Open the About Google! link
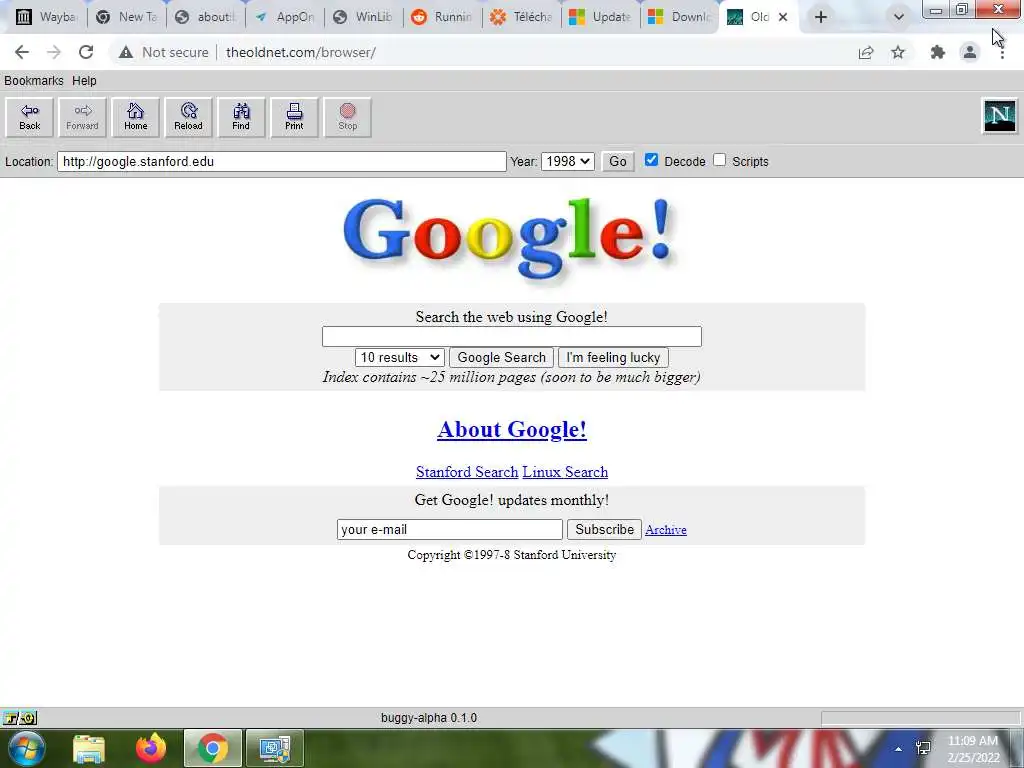 click(512, 430)
